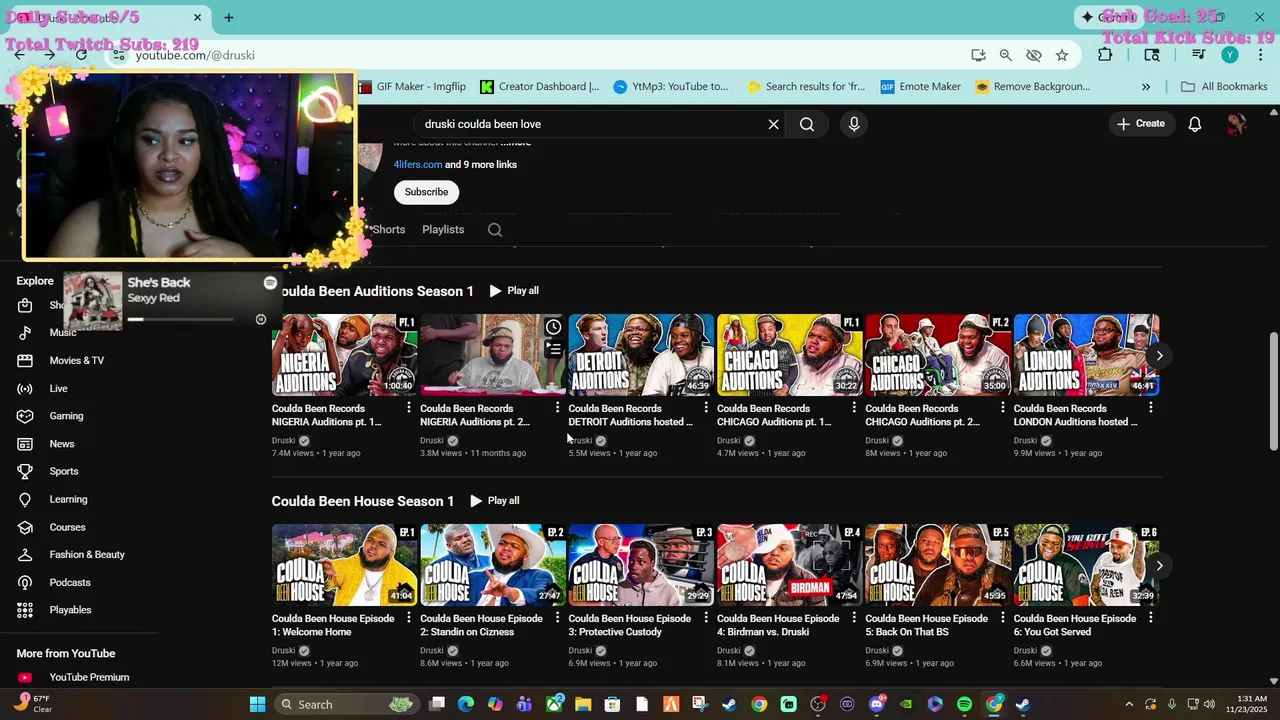Open new browser tab with plus button
This screenshot has width=1280, height=720.
(229, 18)
